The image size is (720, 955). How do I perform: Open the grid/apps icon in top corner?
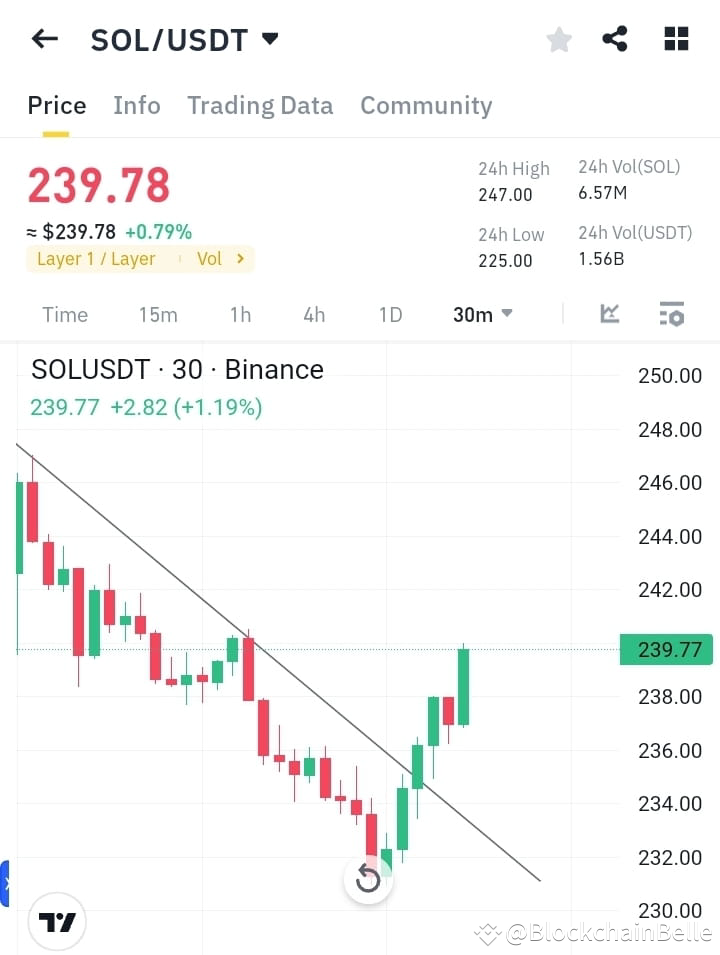tap(676, 39)
